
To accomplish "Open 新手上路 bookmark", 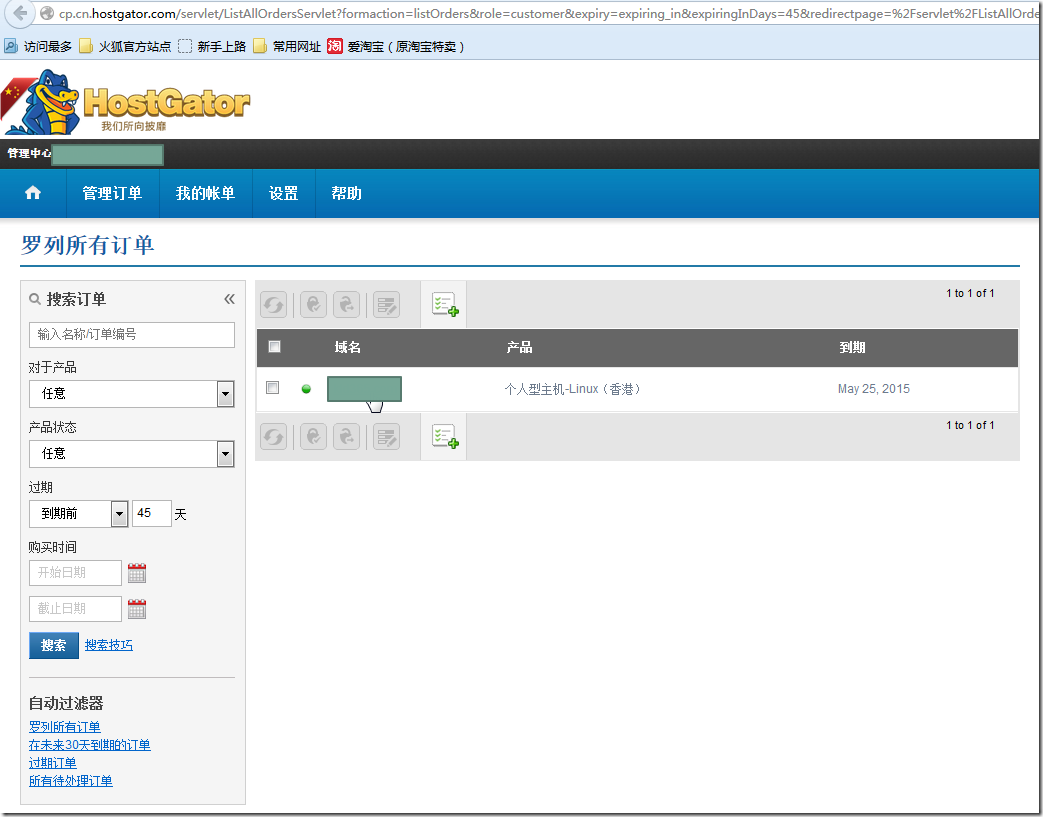I will click(x=212, y=46).
